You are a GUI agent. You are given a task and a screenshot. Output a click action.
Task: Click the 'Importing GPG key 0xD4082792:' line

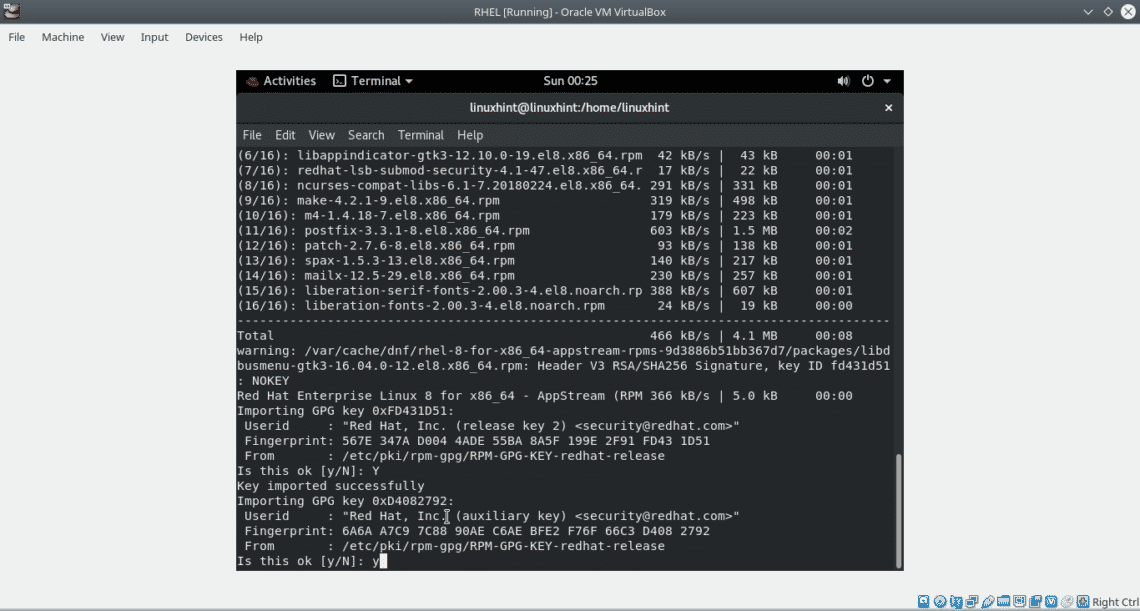(345, 501)
